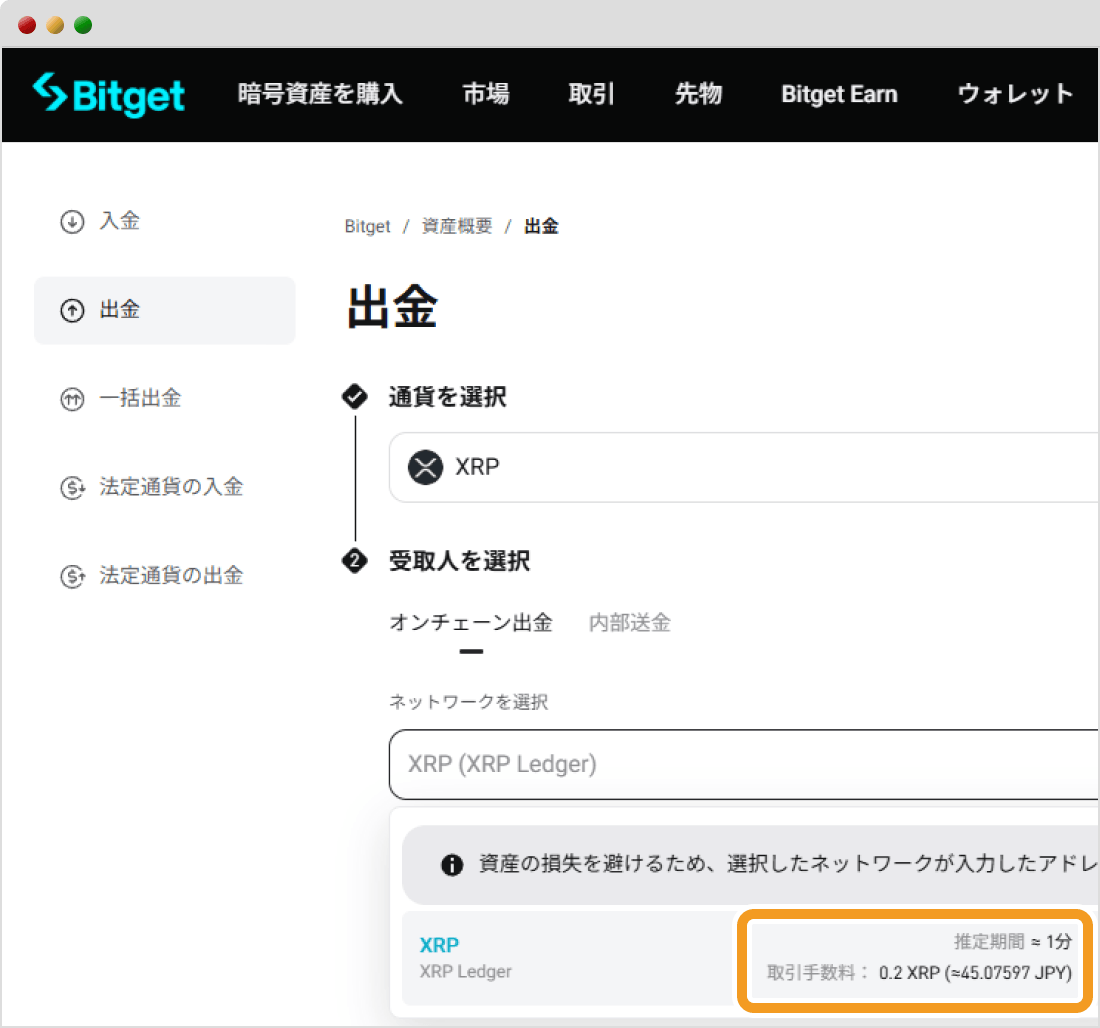This screenshot has height=1028, width=1100.
Task: Open the 取引 menu item
Action: pyautogui.click(x=591, y=93)
